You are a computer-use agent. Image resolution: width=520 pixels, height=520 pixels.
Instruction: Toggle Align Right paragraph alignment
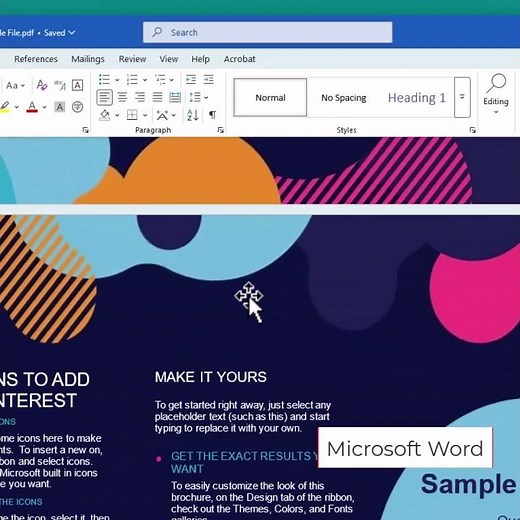tap(140, 97)
